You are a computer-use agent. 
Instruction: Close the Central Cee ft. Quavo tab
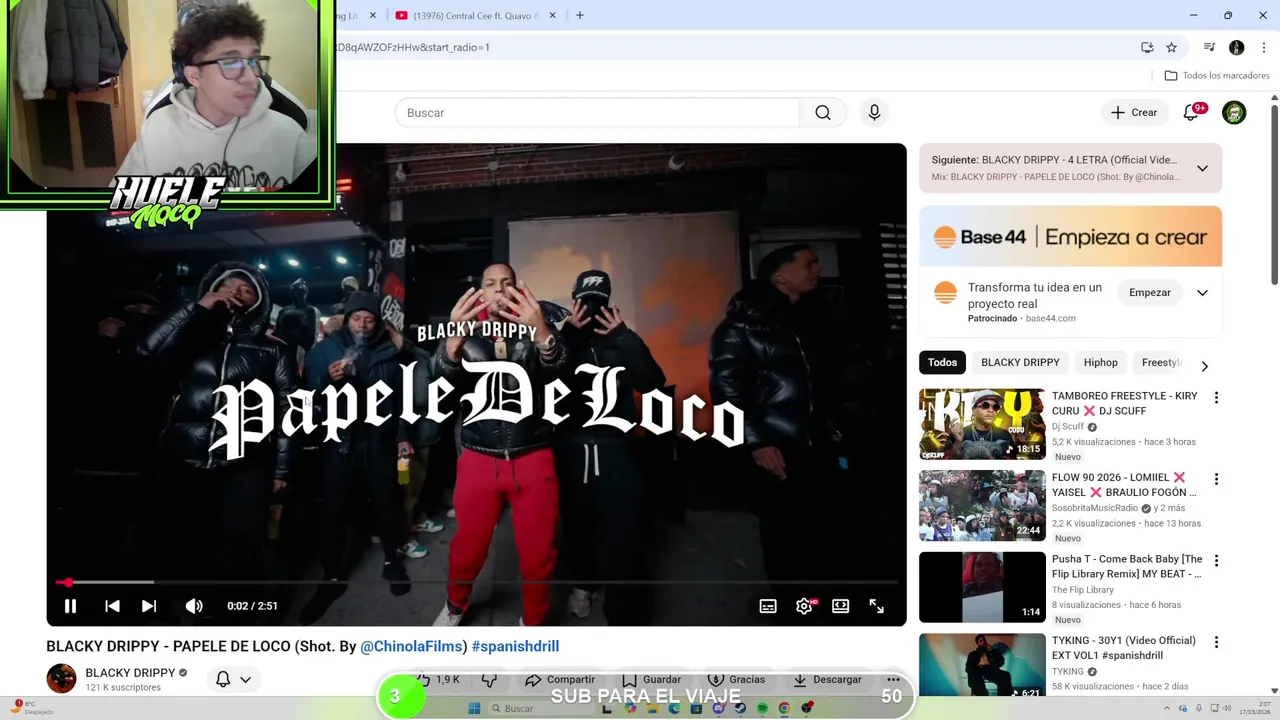[x=555, y=15]
